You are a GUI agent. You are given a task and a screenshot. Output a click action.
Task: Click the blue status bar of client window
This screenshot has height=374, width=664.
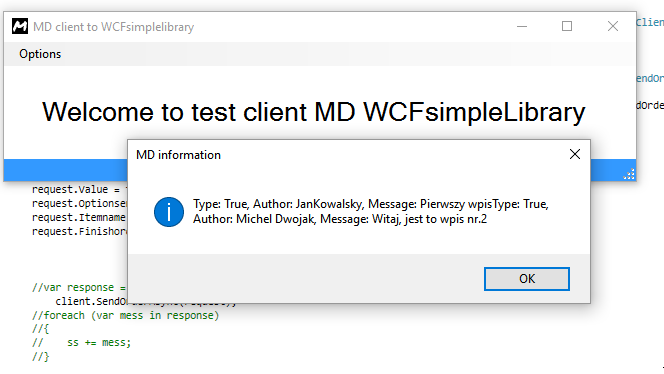pos(66,170)
